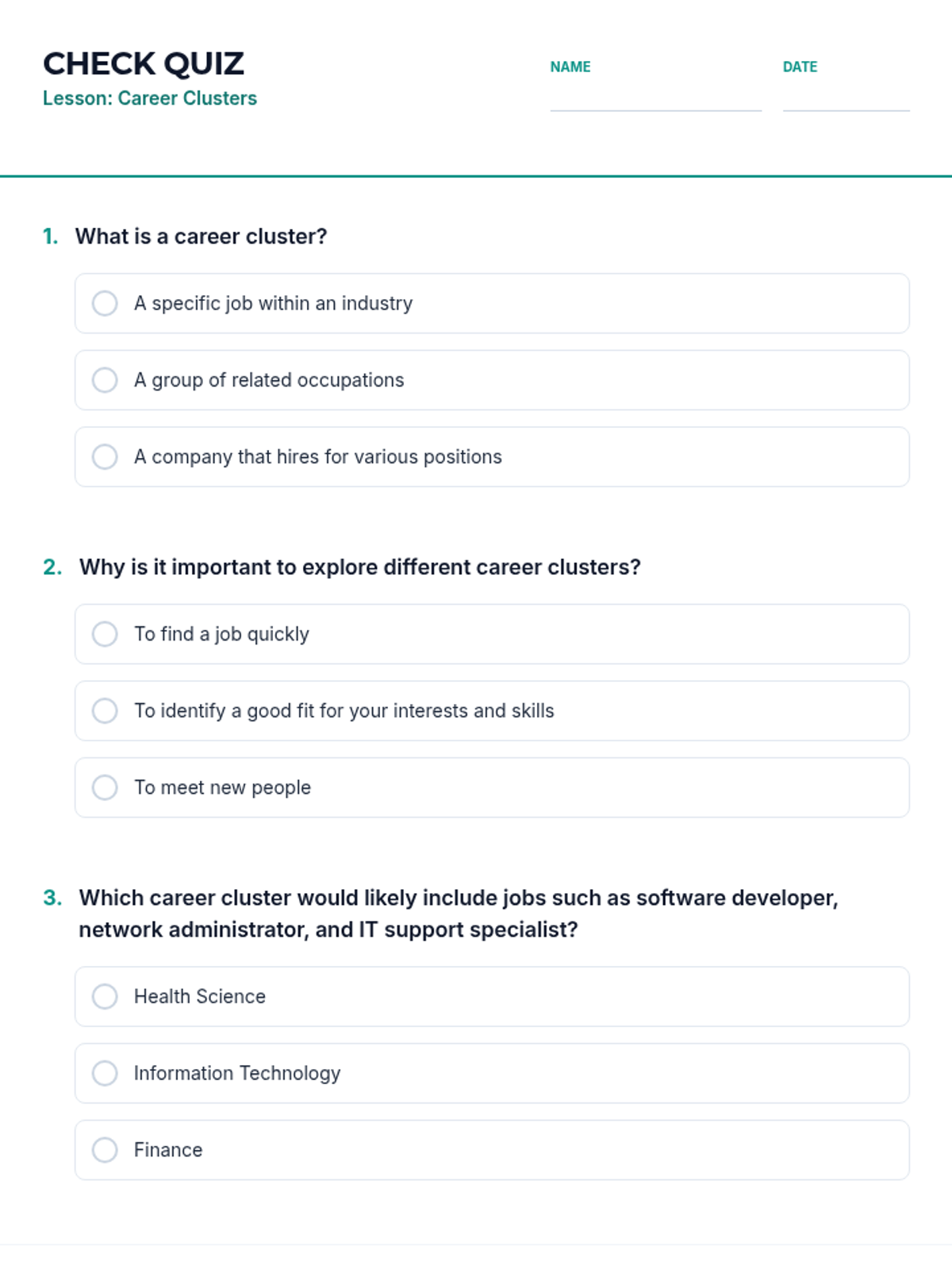Click the Name input line
This screenshot has height=1270, width=952.
coord(655,98)
